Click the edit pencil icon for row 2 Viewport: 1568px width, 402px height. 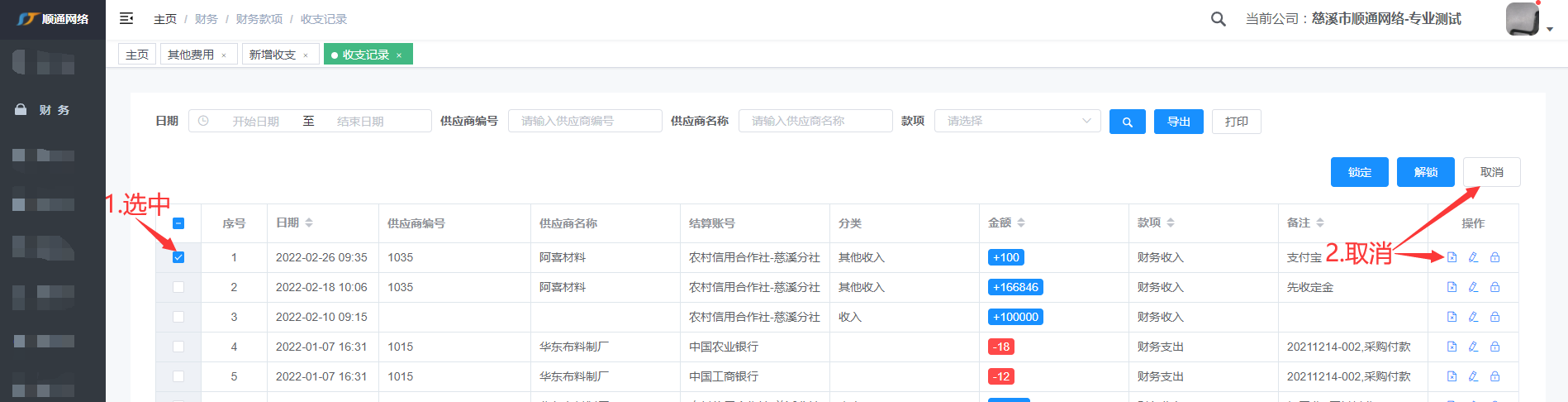(1473, 287)
